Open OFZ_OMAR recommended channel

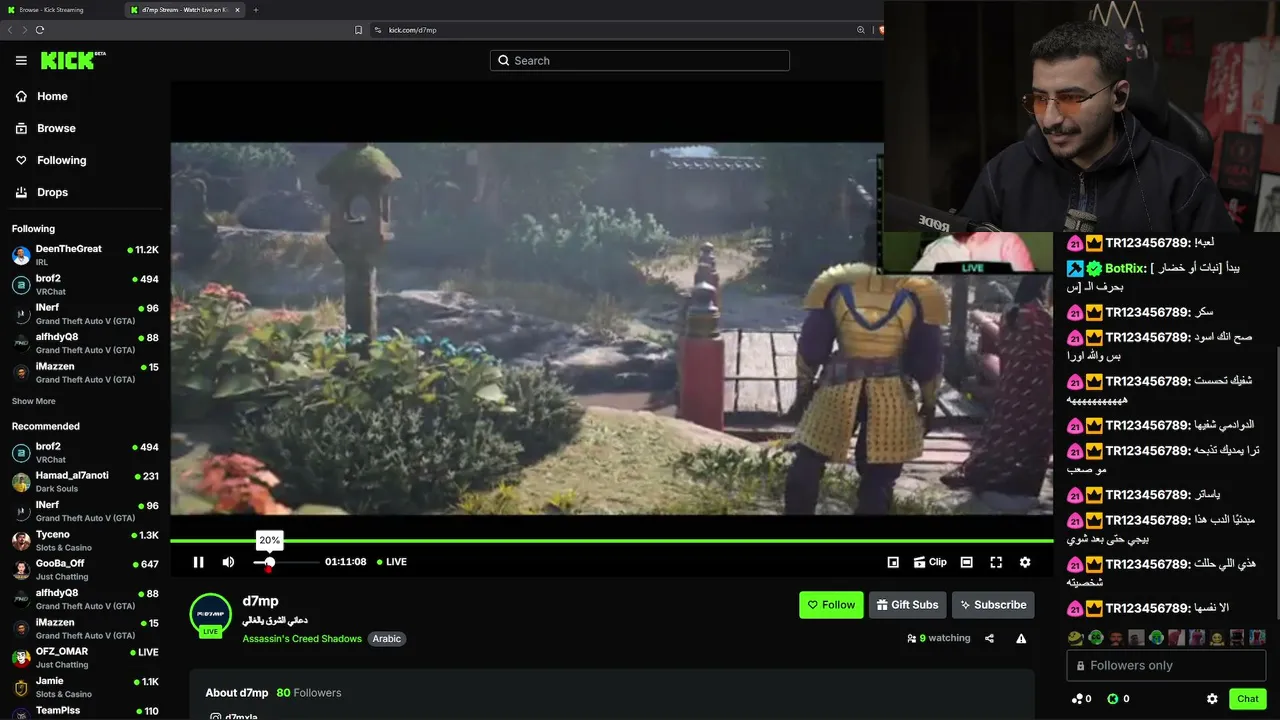pyautogui.click(x=85, y=658)
